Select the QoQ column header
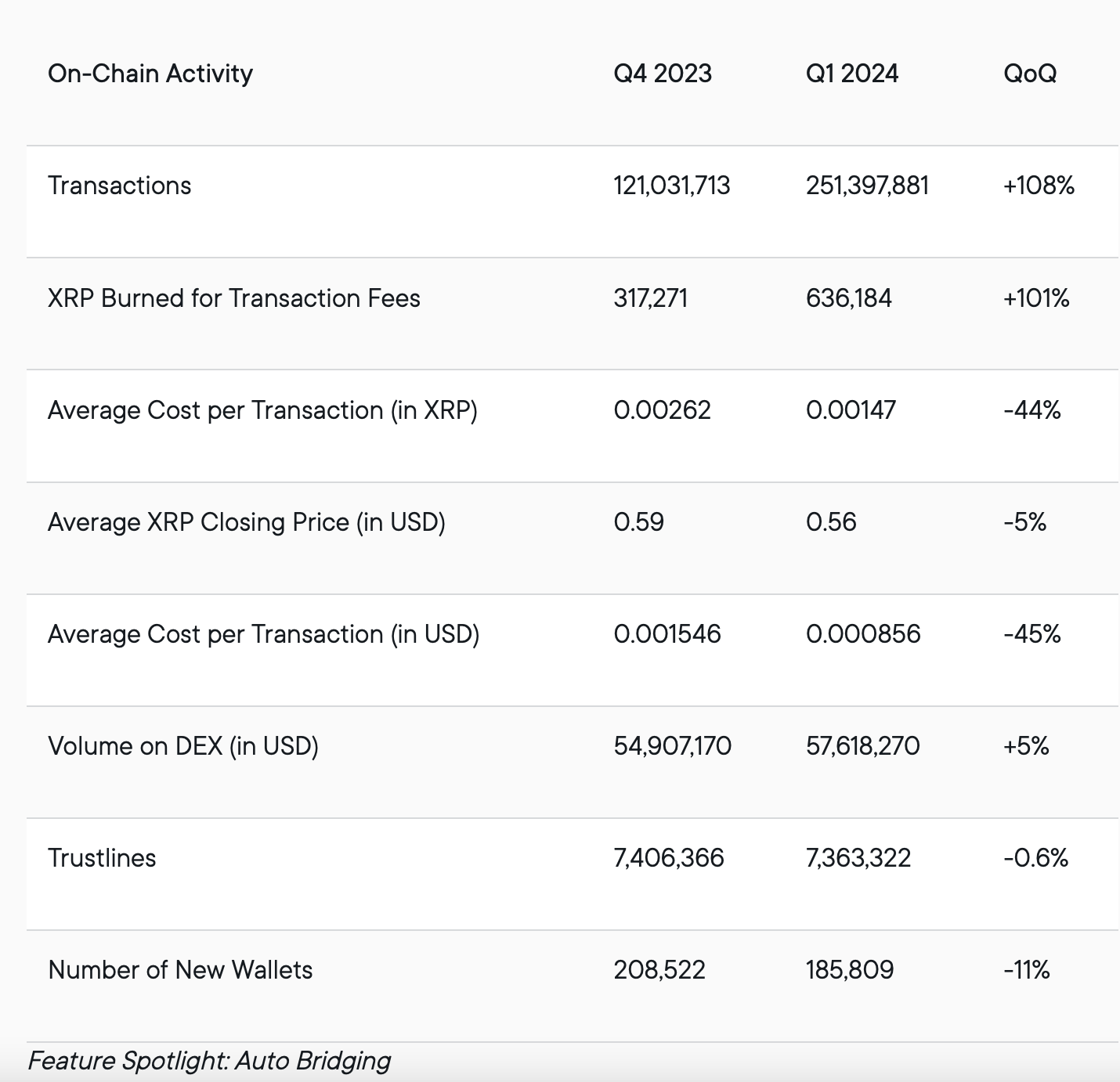The image size is (1120, 1082). (1030, 74)
